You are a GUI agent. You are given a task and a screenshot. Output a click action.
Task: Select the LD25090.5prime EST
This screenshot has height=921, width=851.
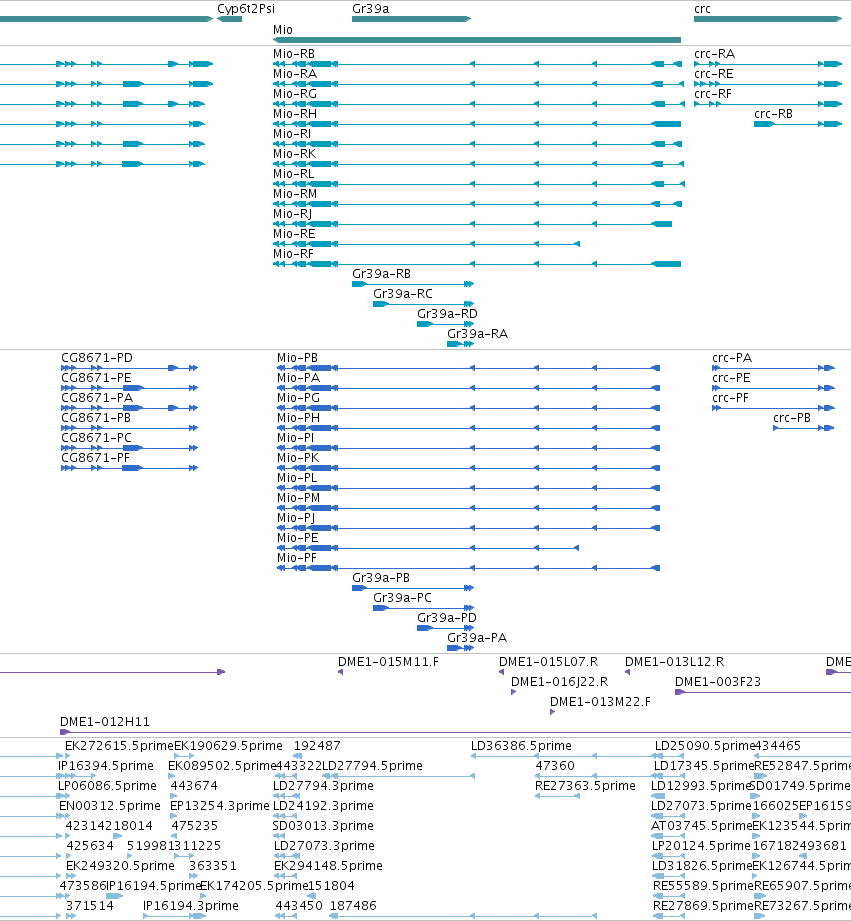(704, 746)
